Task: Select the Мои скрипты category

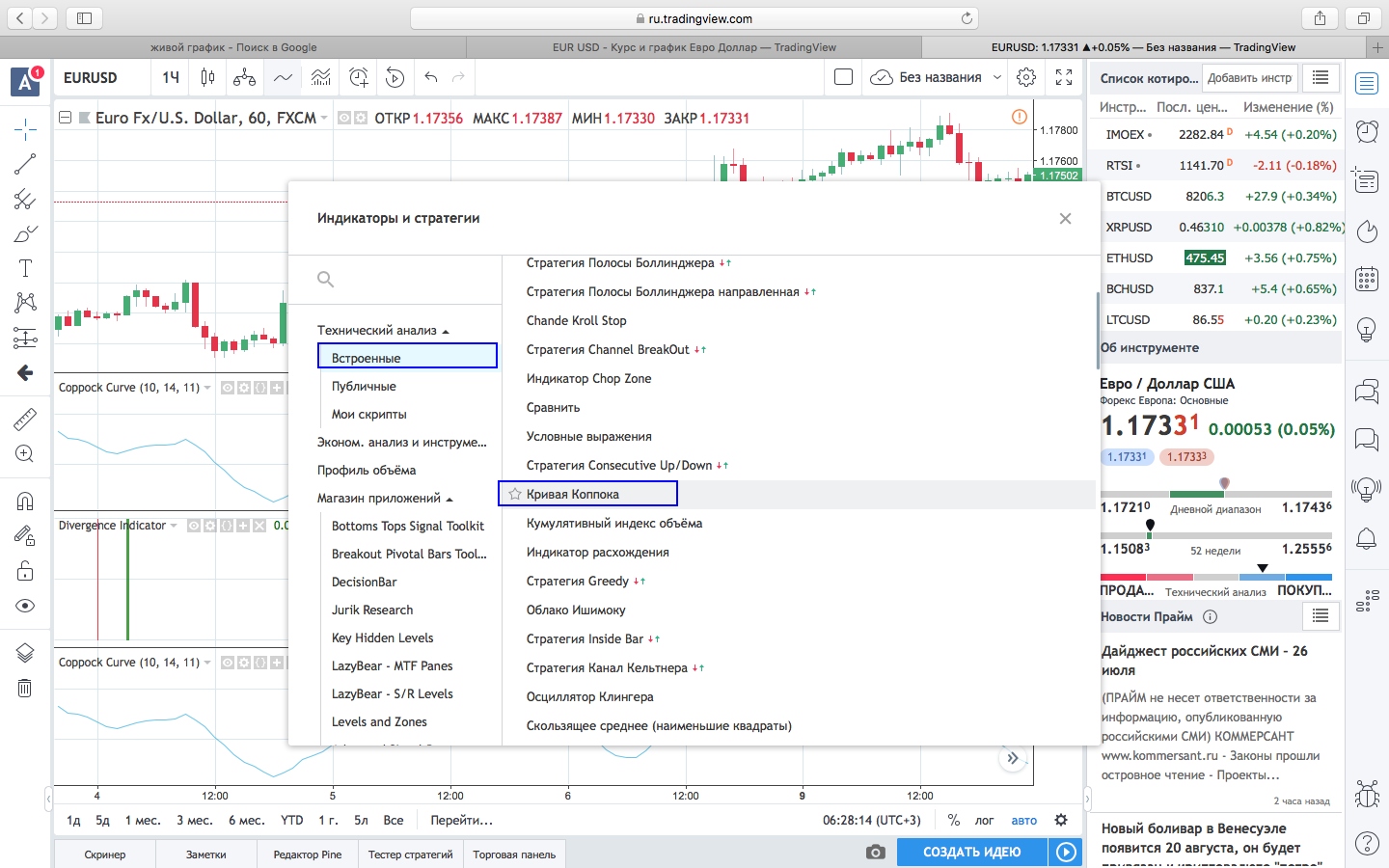Action: point(369,414)
